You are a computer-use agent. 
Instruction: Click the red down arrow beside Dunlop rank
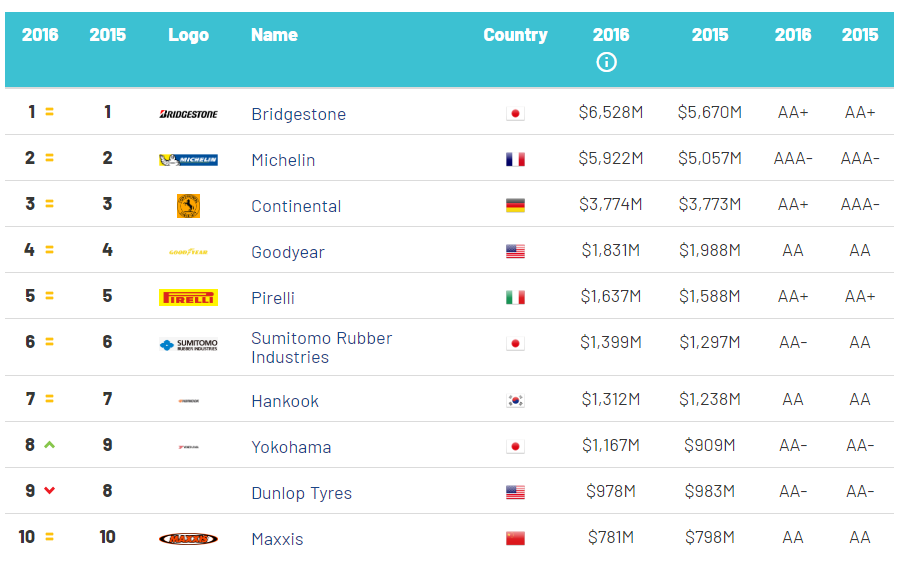click(50, 490)
